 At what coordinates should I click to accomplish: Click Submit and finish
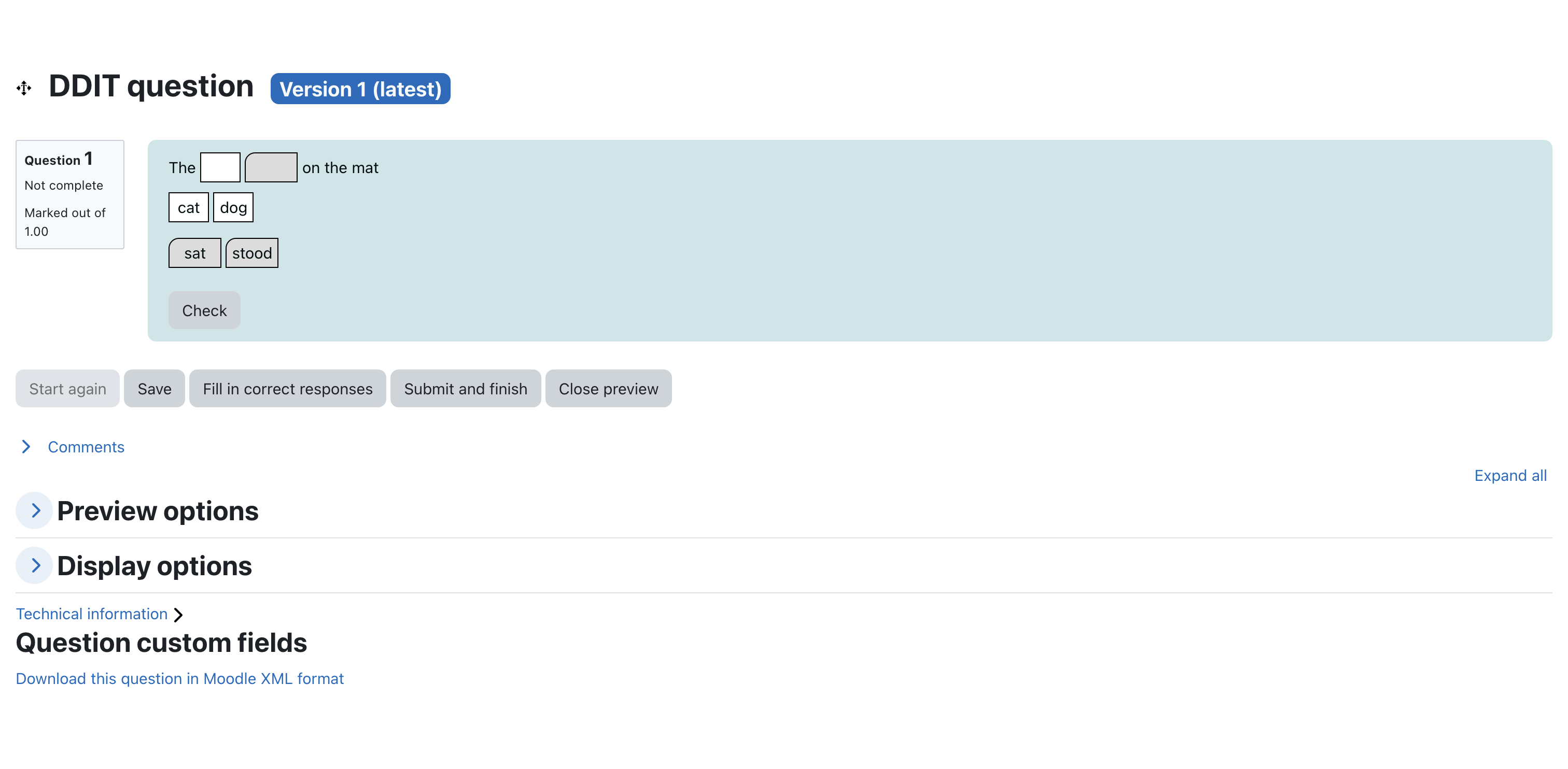coord(466,389)
